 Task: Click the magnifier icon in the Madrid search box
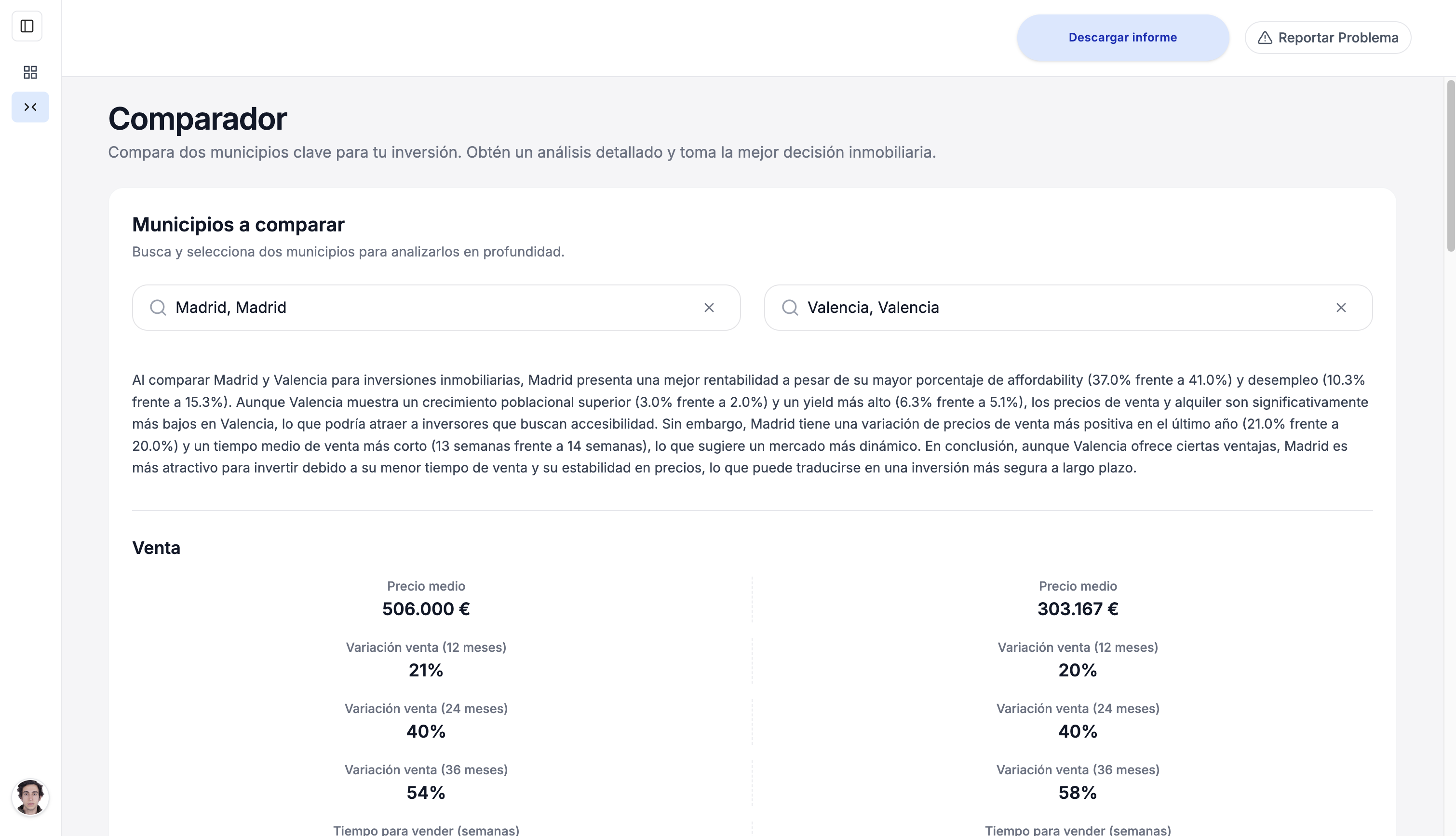pyautogui.click(x=157, y=308)
